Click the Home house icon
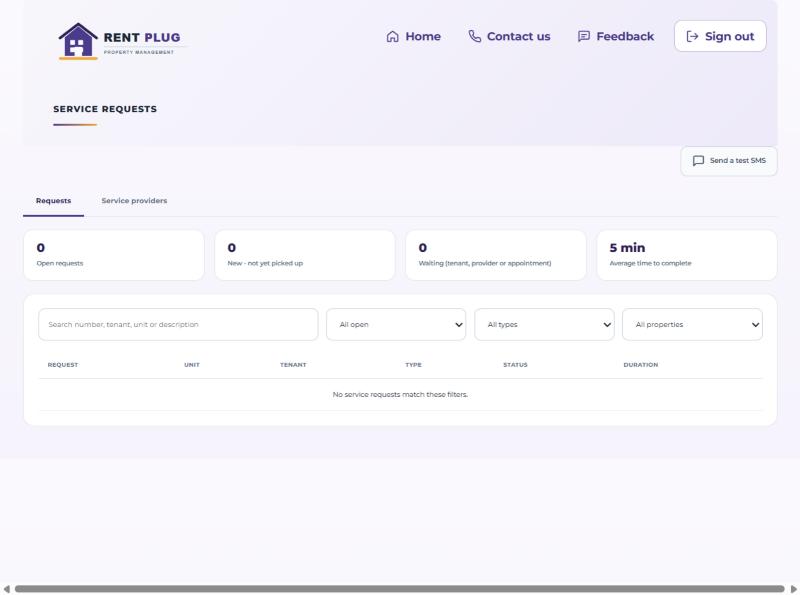Screen dimensions: 800x595 click(x=392, y=37)
